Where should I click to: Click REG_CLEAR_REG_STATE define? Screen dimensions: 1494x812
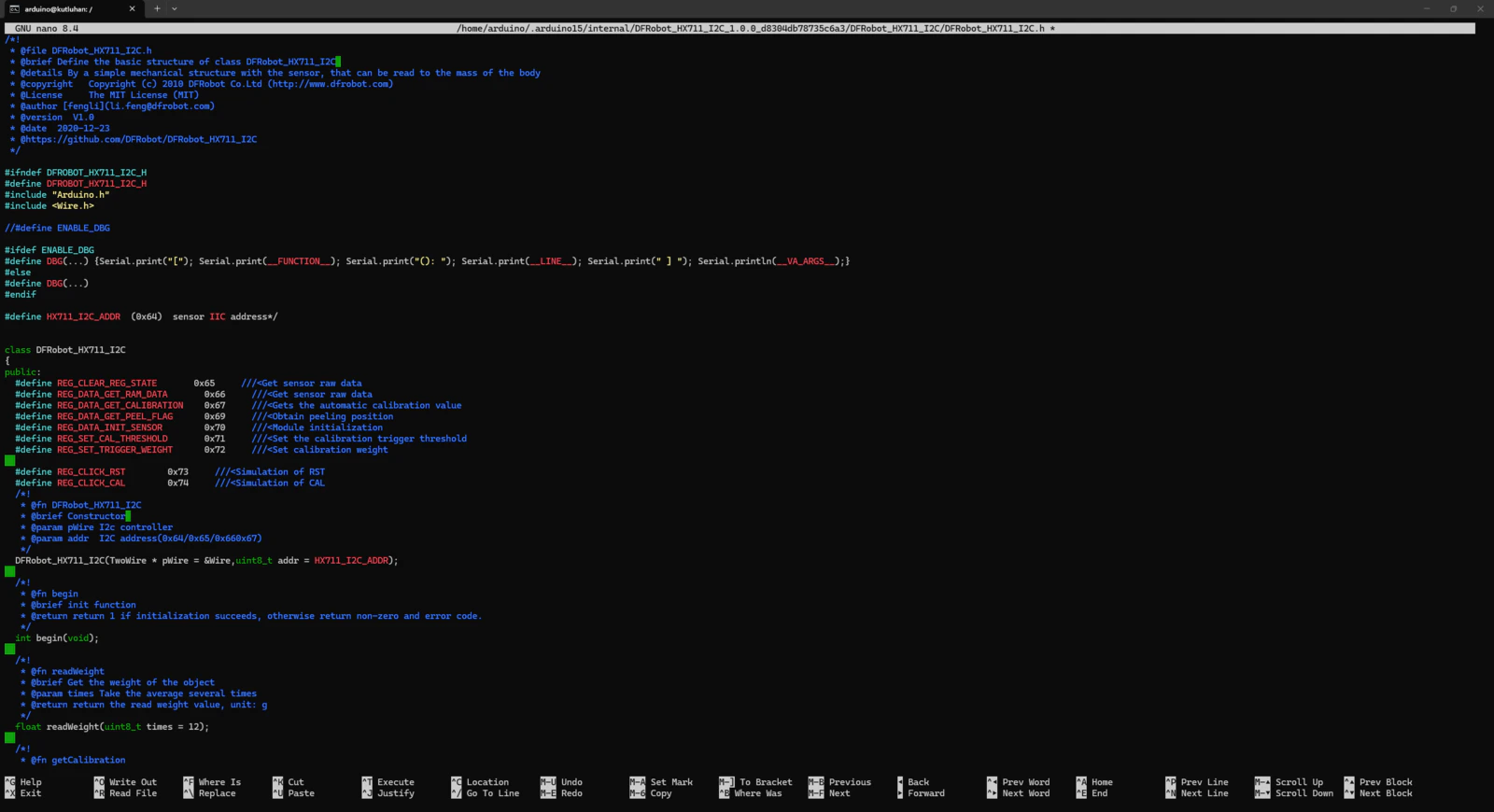(x=188, y=383)
